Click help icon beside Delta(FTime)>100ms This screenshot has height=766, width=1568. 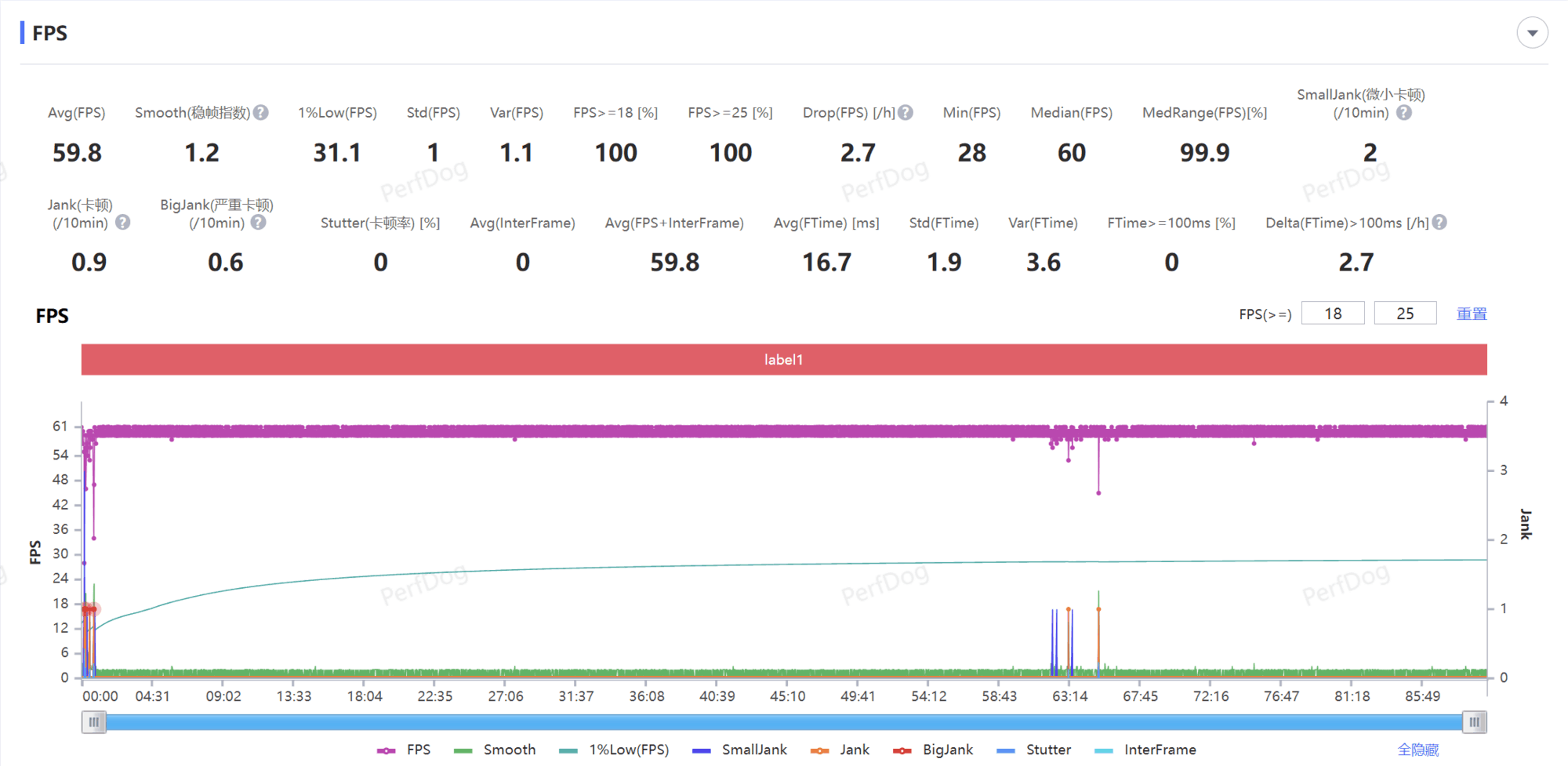pyautogui.click(x=1439, y=223)
